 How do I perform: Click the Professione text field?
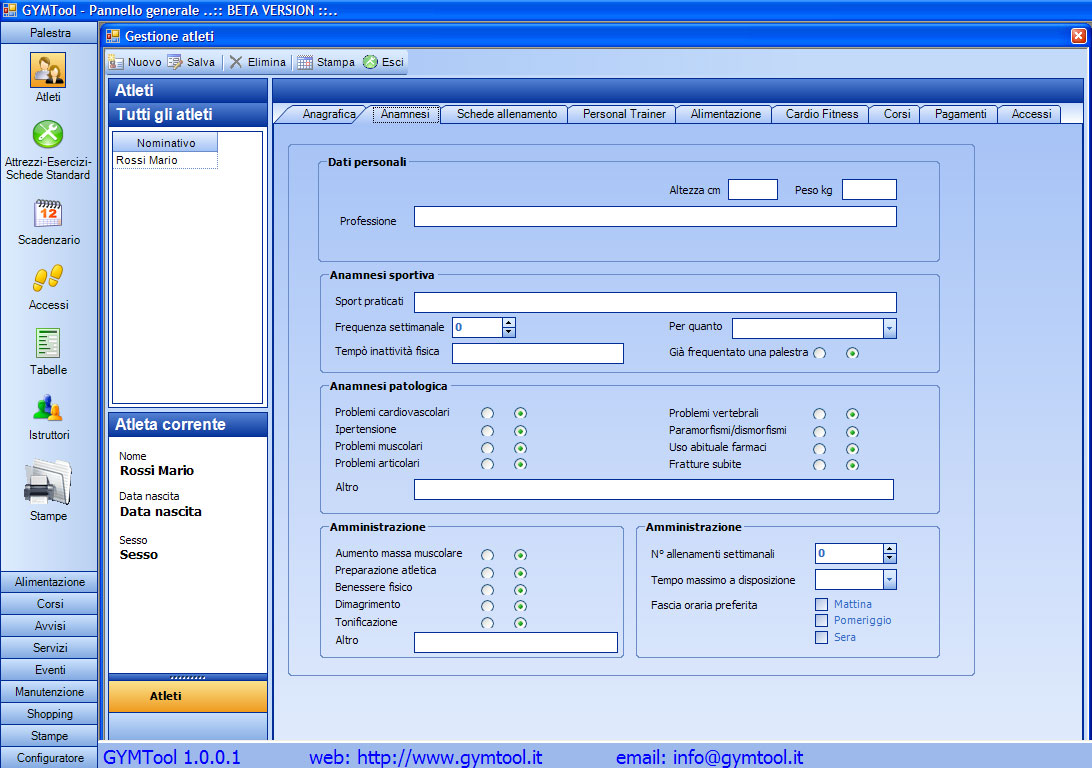point(655,217)
